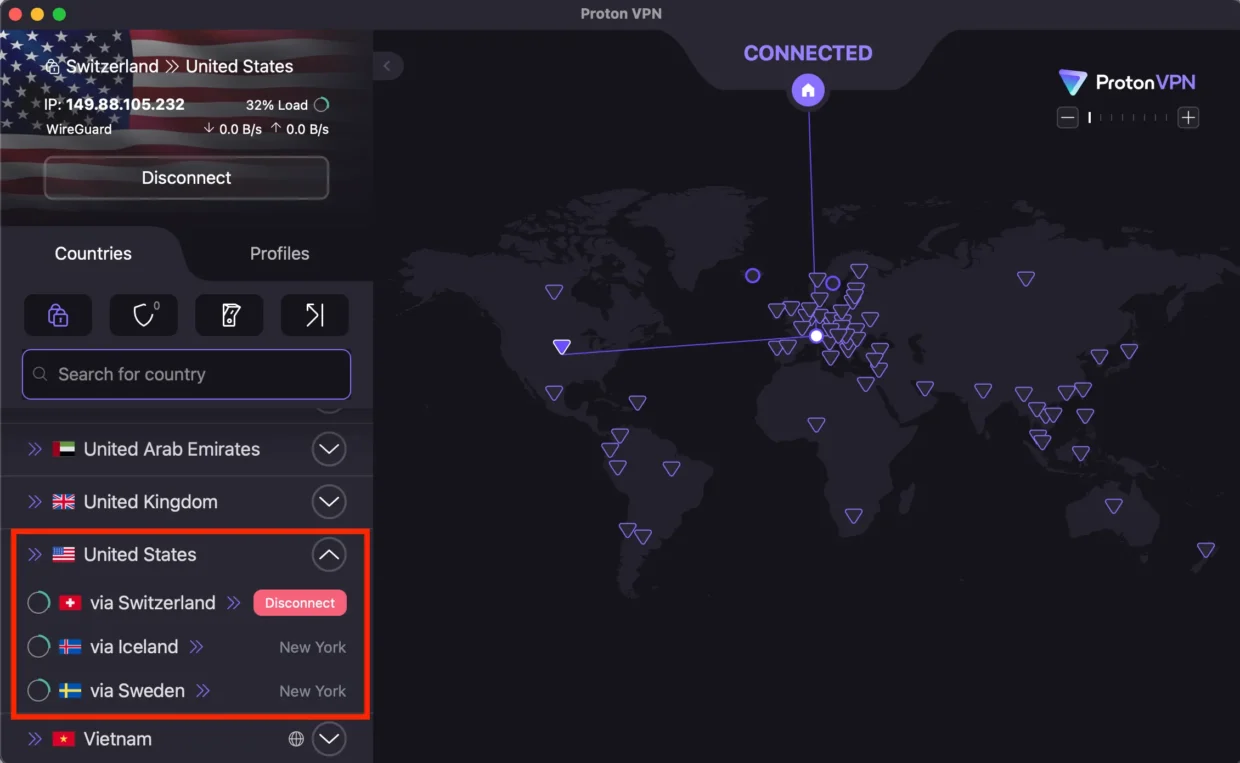Click the Search for country field

coord(187,374)
